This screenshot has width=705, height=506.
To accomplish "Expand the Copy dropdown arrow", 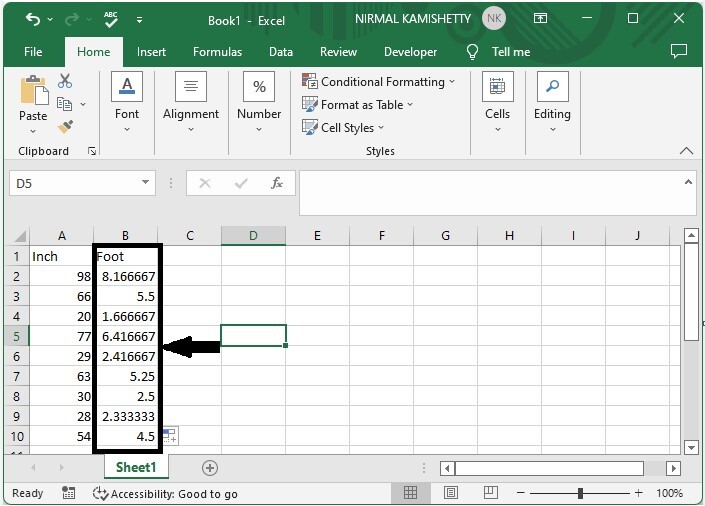I will tap(83, 104).
